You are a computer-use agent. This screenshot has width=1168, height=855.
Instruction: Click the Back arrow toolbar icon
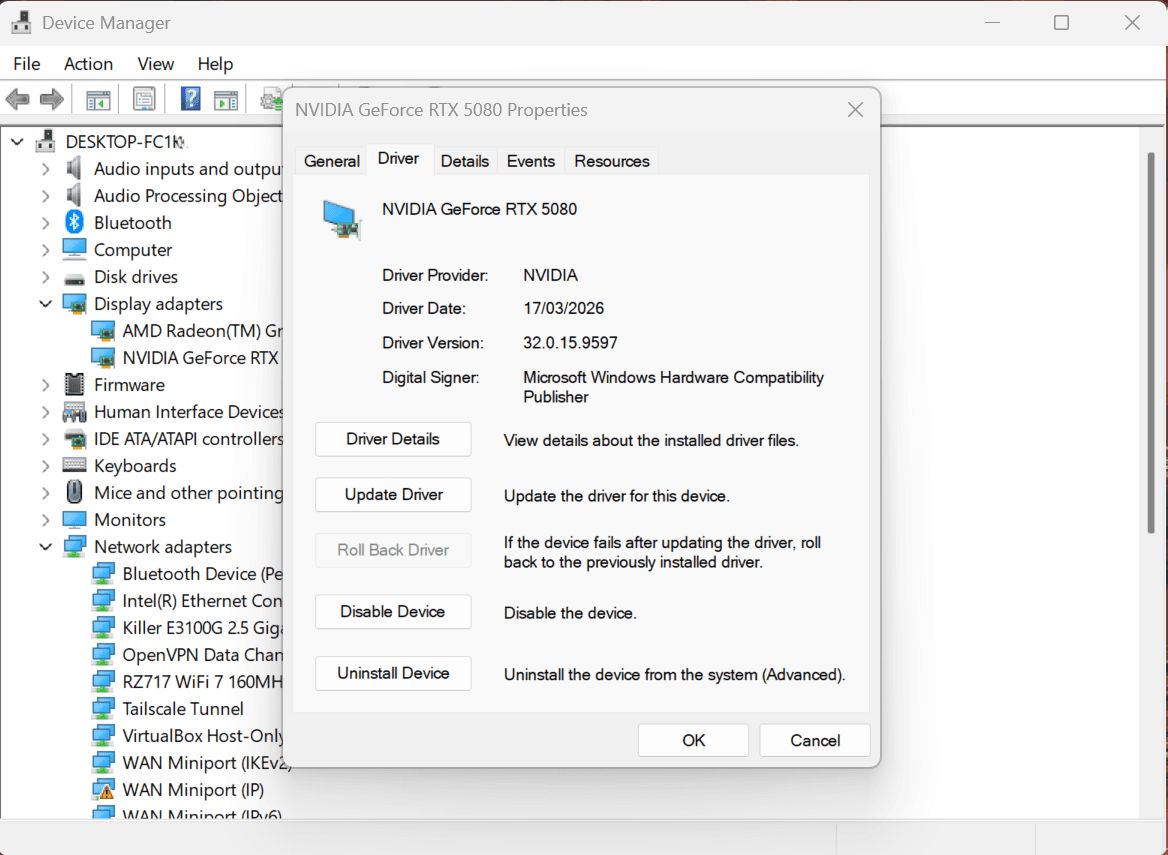coord(17,99)
